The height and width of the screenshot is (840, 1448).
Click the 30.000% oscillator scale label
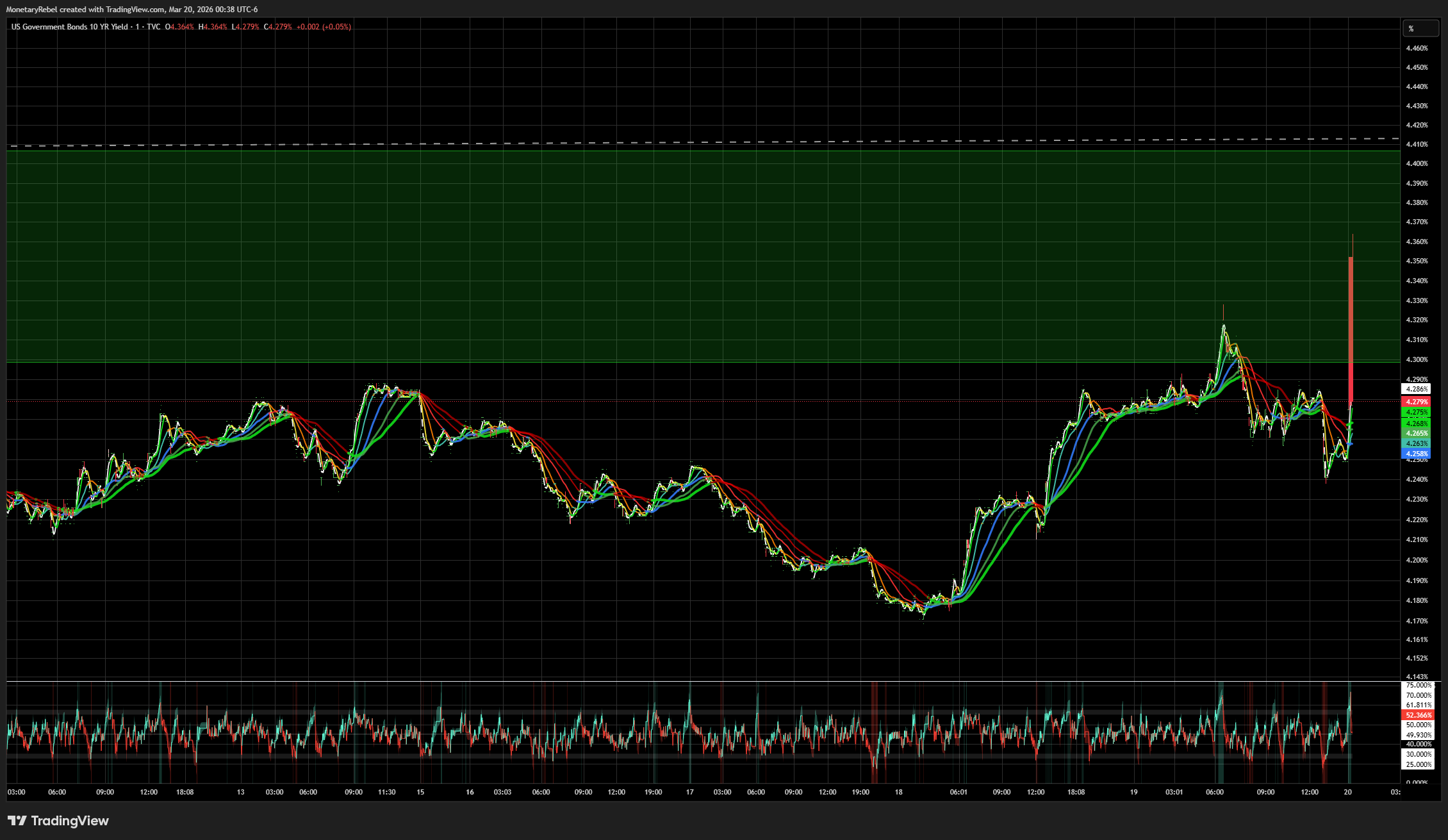1418,754
